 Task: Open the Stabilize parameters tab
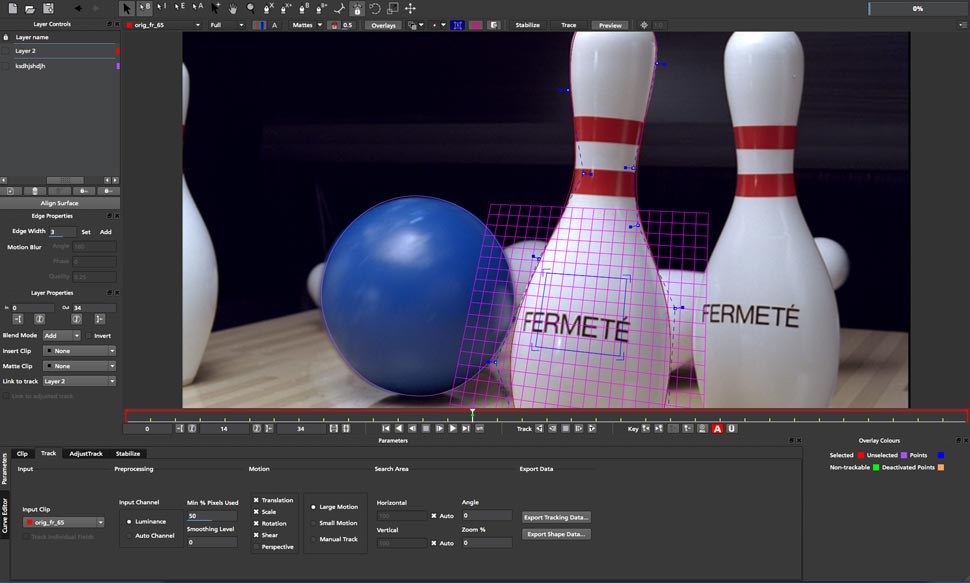[128, 453]
